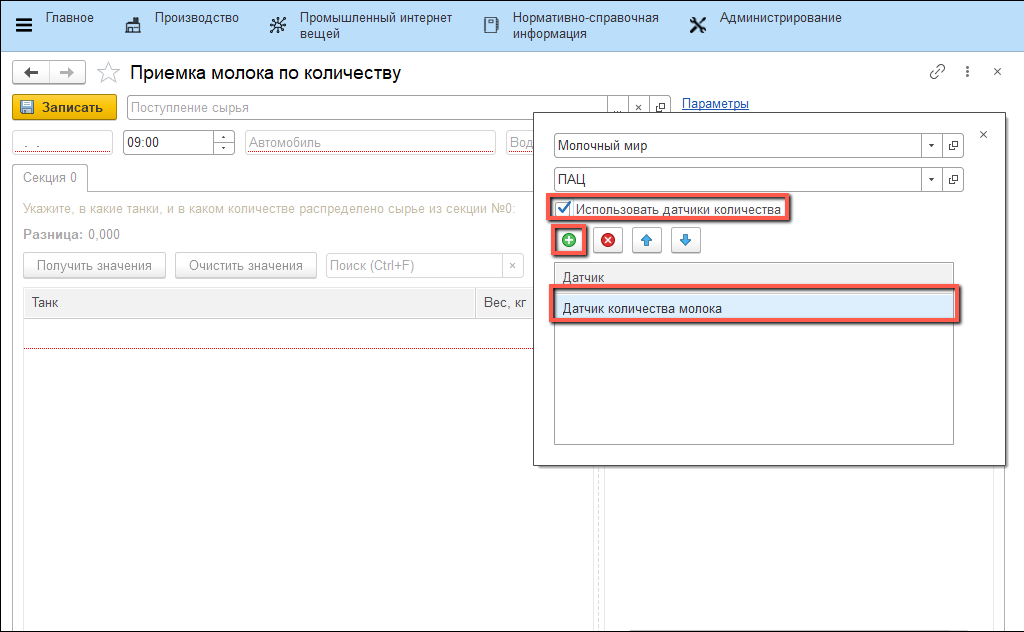
Task: Move sensor down with blue arrow
Action: tap(685, 241)
